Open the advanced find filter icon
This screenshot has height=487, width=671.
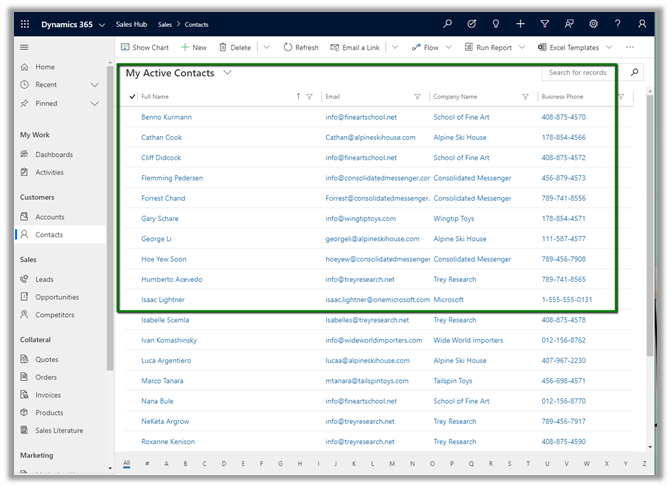click(544, 24)
